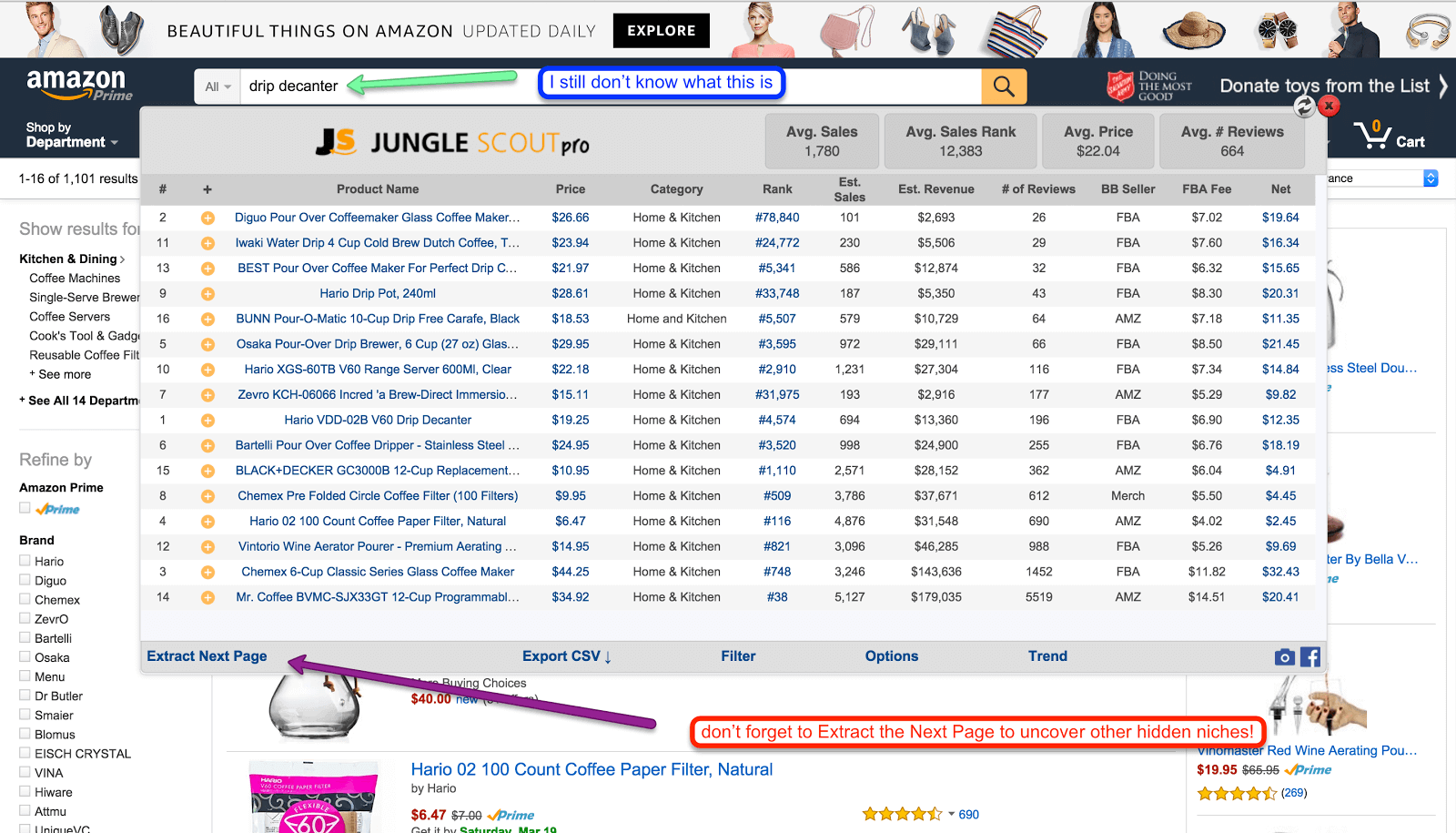1456x833 pixels.
Task: Add BLACK+DECKER GC3000B row plus icon
Action: [207, 472]
